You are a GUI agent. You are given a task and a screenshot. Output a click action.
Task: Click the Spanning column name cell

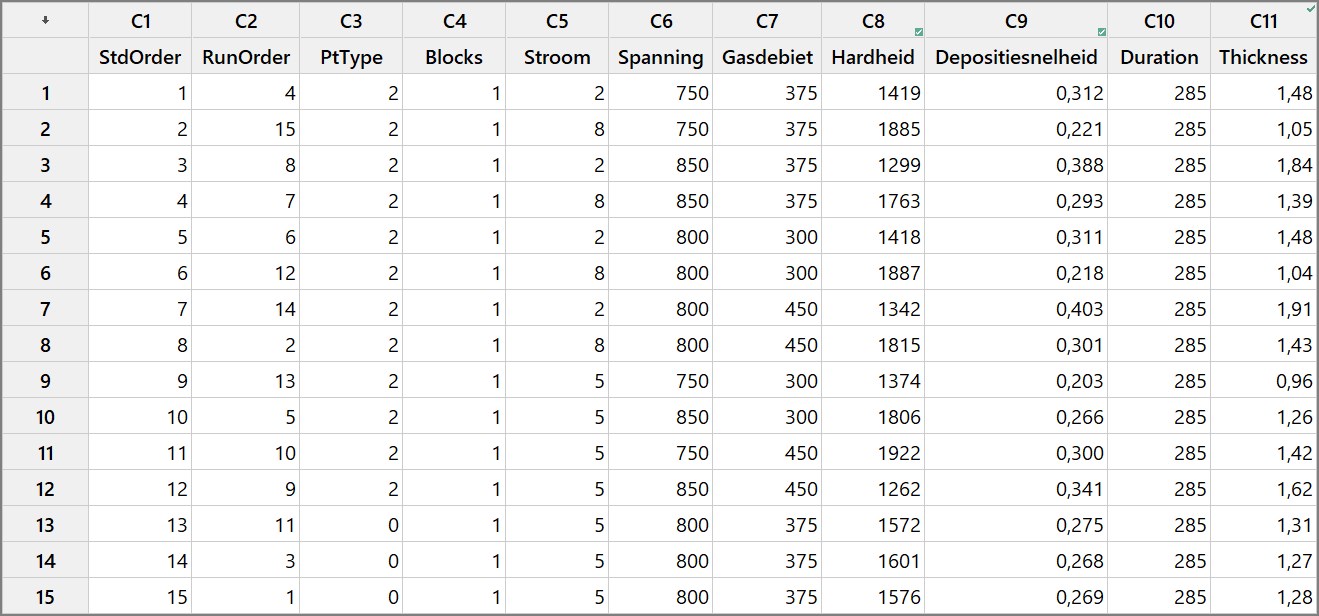tap(661, 57)
